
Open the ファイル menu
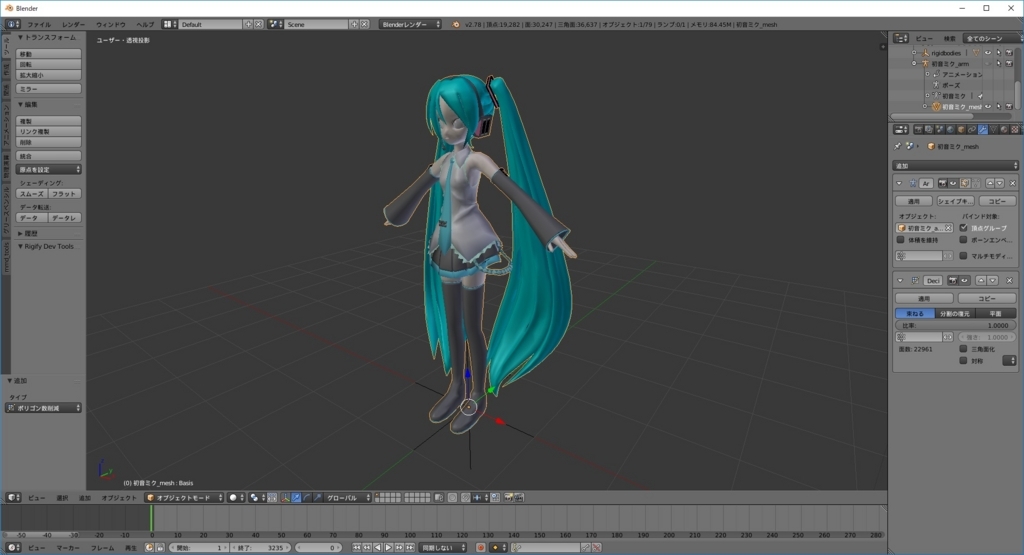click(39, 24)
